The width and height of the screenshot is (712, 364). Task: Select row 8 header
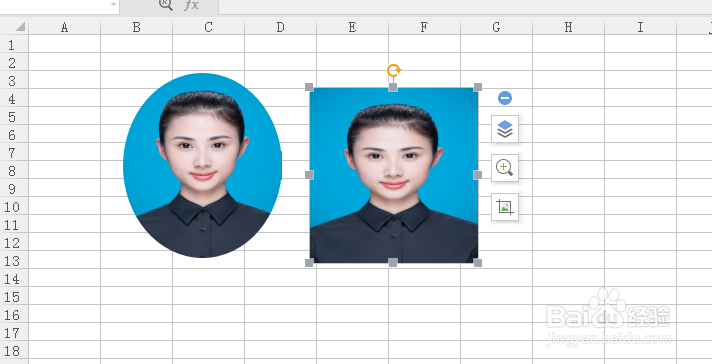[14, 170]
